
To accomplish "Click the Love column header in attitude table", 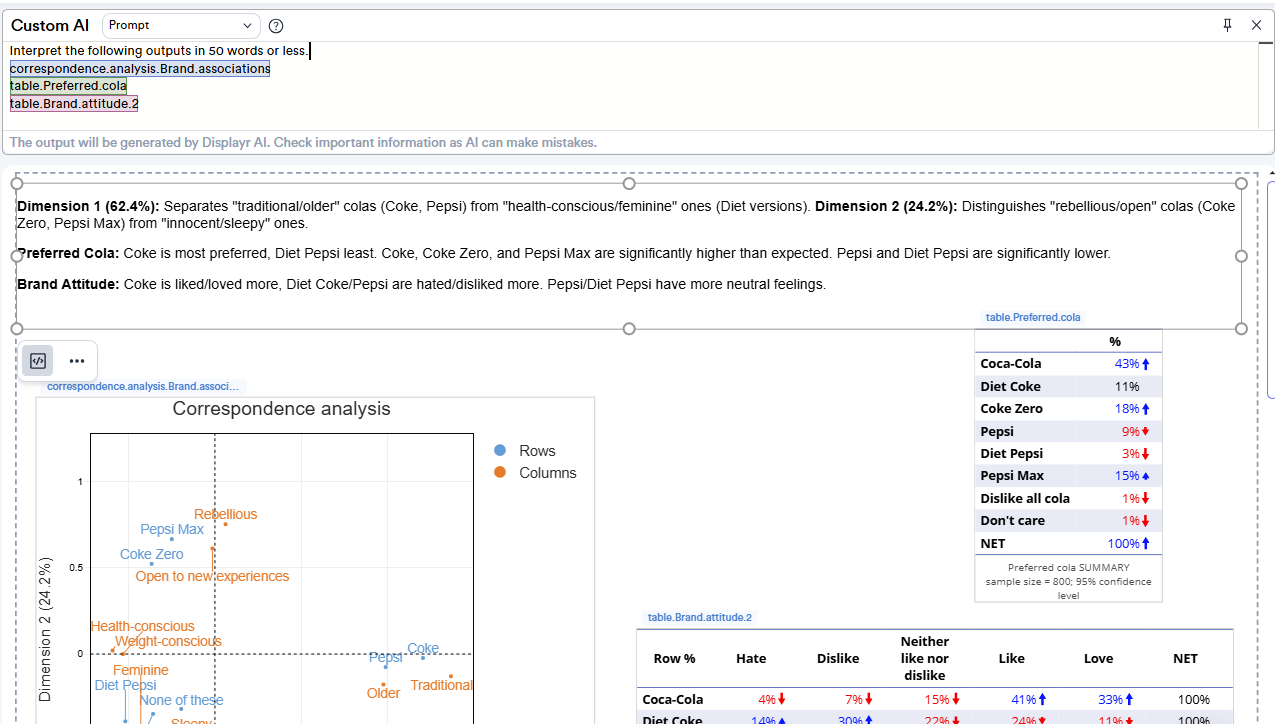I will point(1098,659).
